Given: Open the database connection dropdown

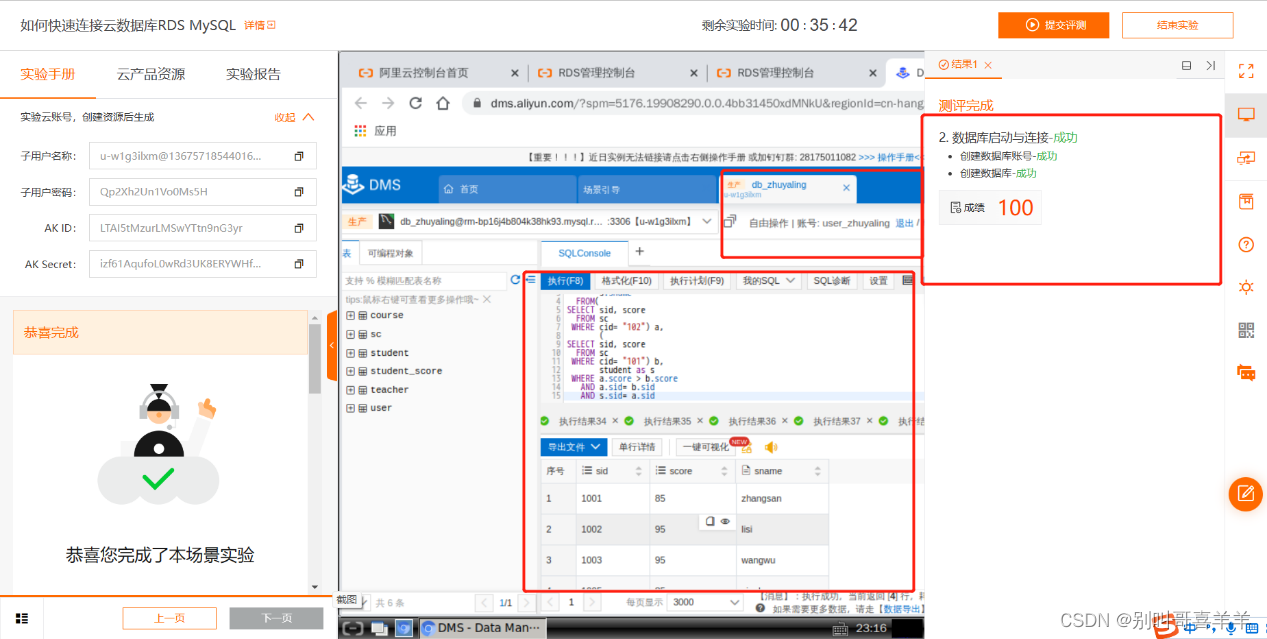Looking at the screenshot, I should [x=708, y=221].
